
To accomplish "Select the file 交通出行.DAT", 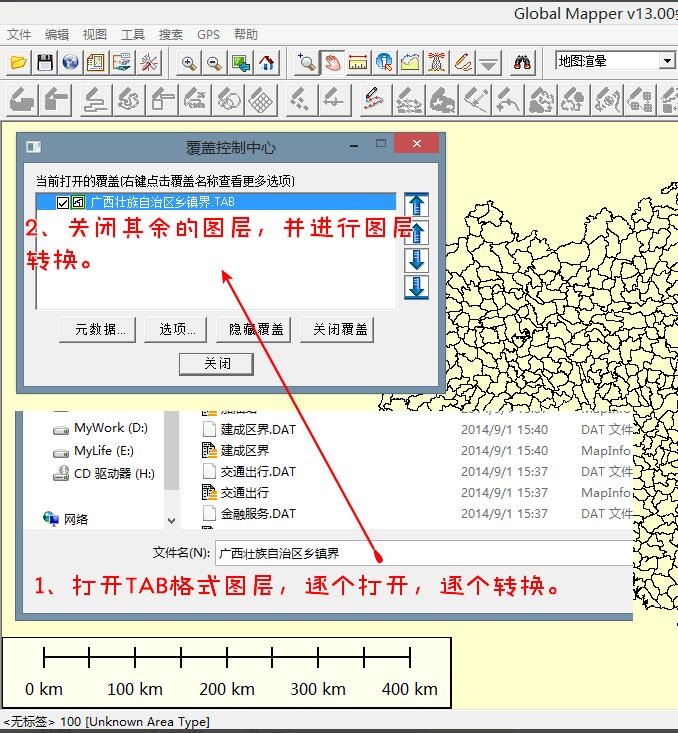I will point(249,472).
